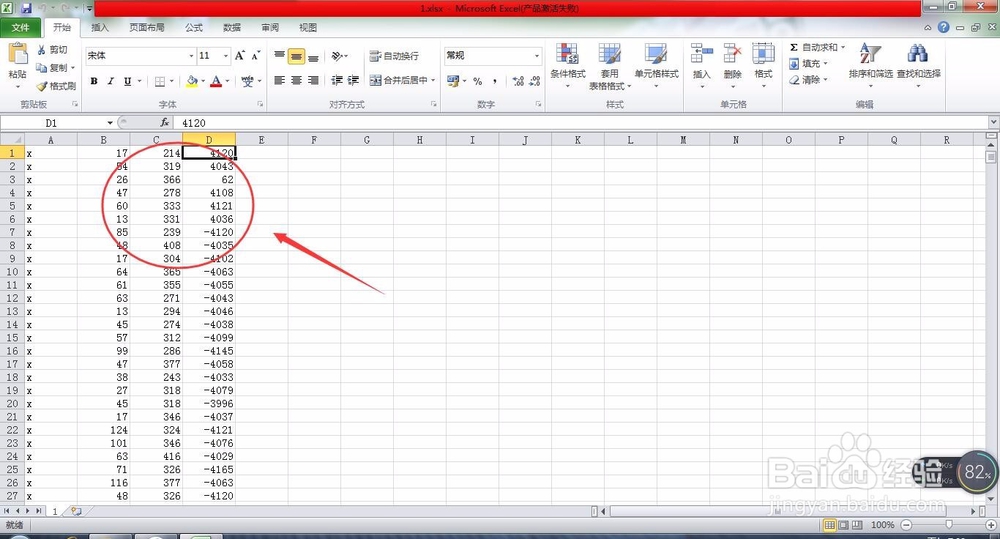This screenshot has width=1000, height=539.
Task: Open the File (文件) tab
Action: [x=20, y=27]
